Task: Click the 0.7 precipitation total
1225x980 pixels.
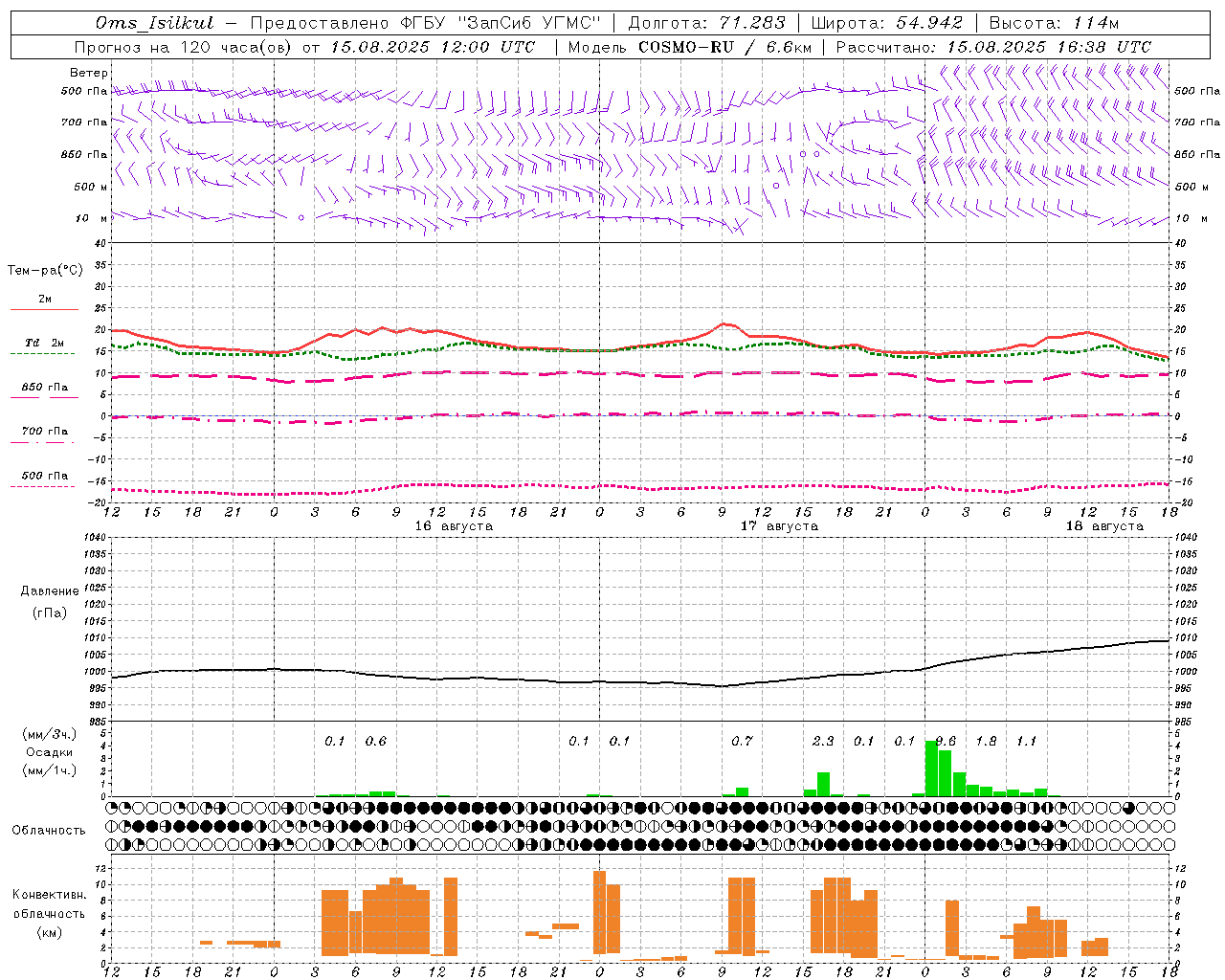Action: 742,742
